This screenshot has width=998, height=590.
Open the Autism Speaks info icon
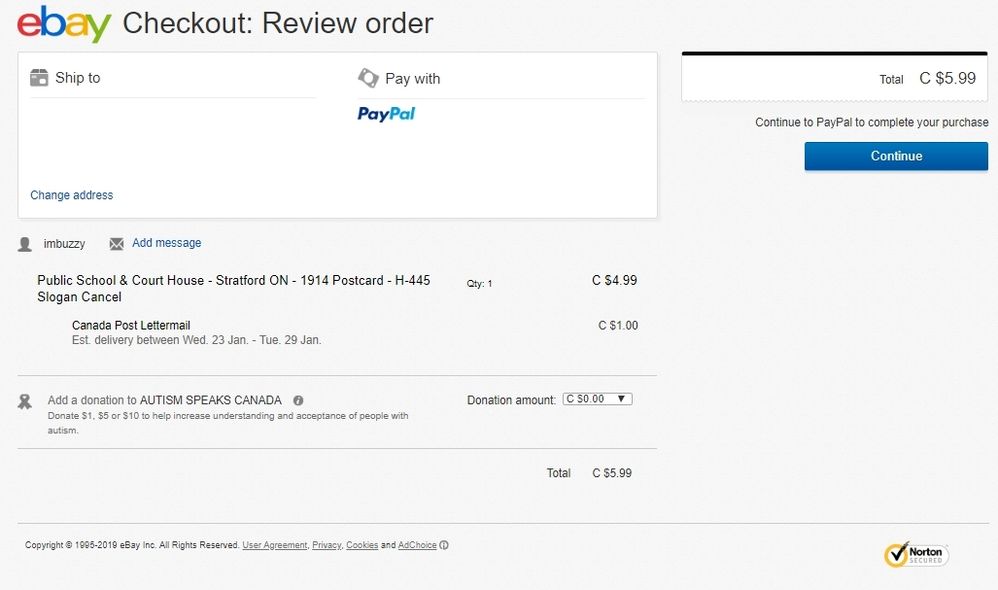click(298, 400)
